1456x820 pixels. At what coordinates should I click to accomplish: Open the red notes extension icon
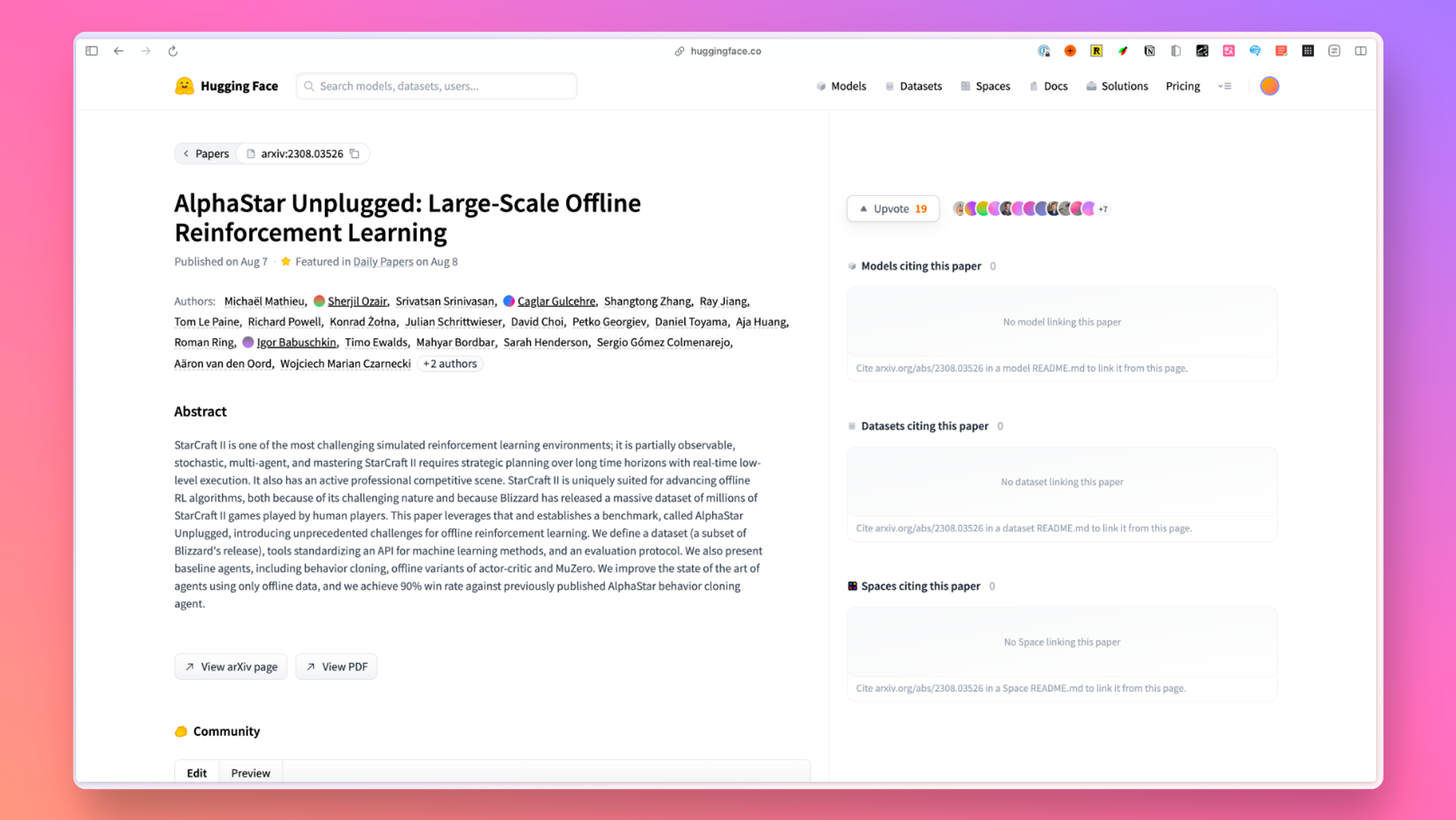tap(1281, 51)
